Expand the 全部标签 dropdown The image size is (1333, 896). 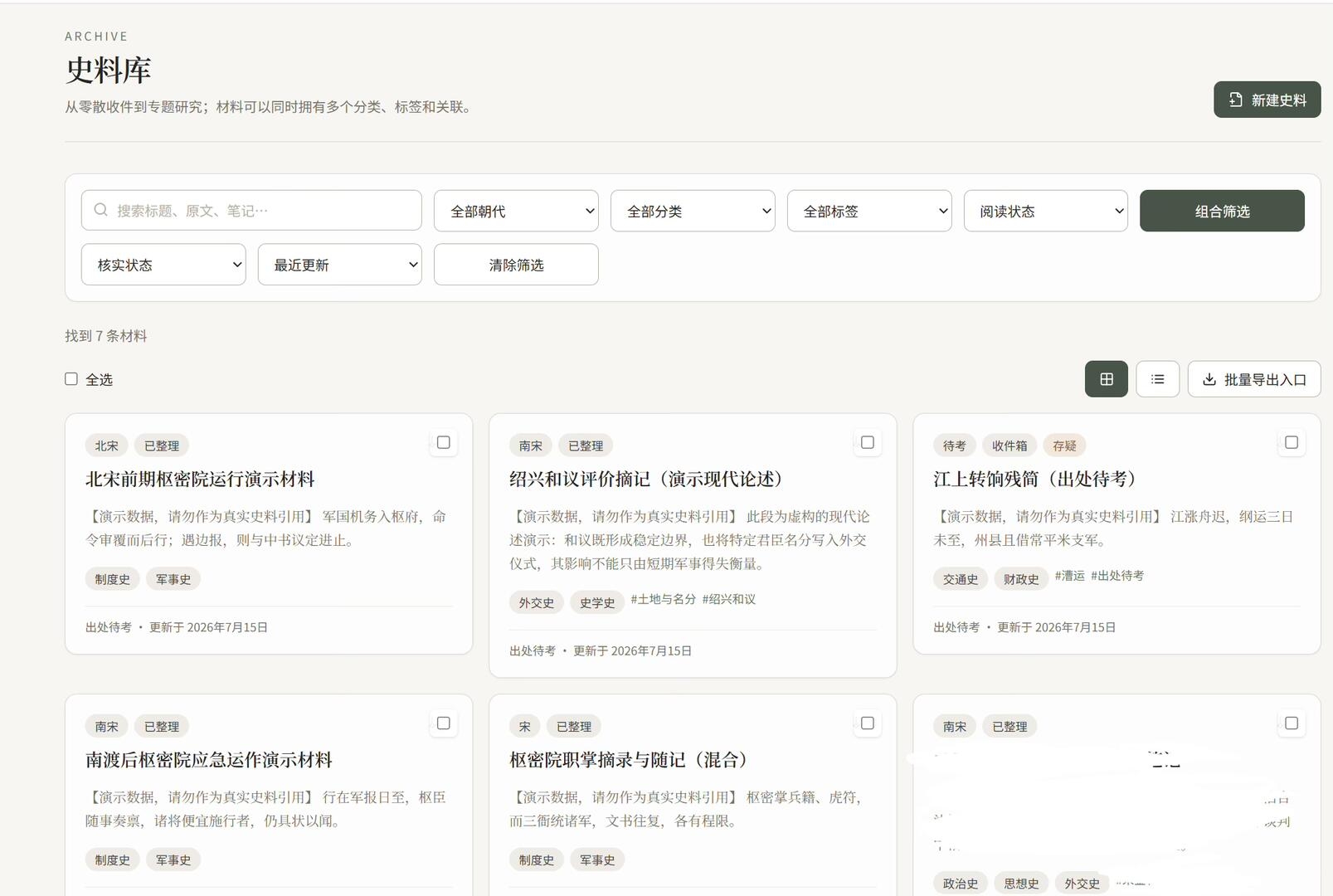[x=869, y=211]
